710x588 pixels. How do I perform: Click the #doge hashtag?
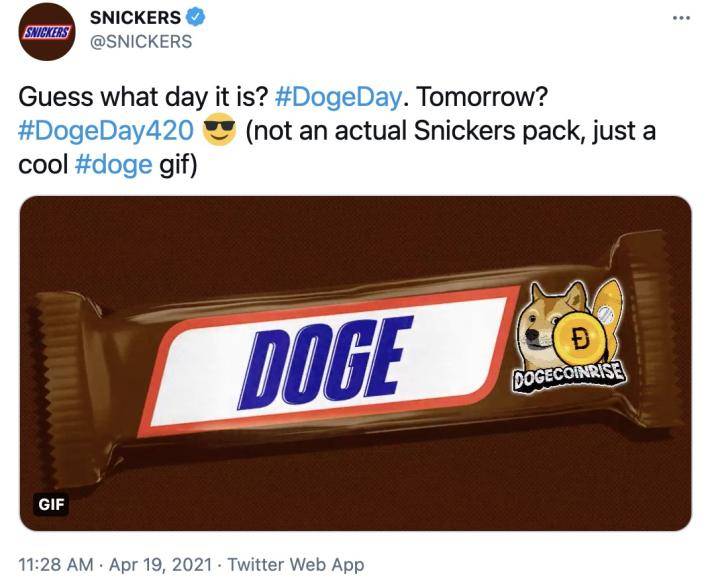click(x=113, y=164)
